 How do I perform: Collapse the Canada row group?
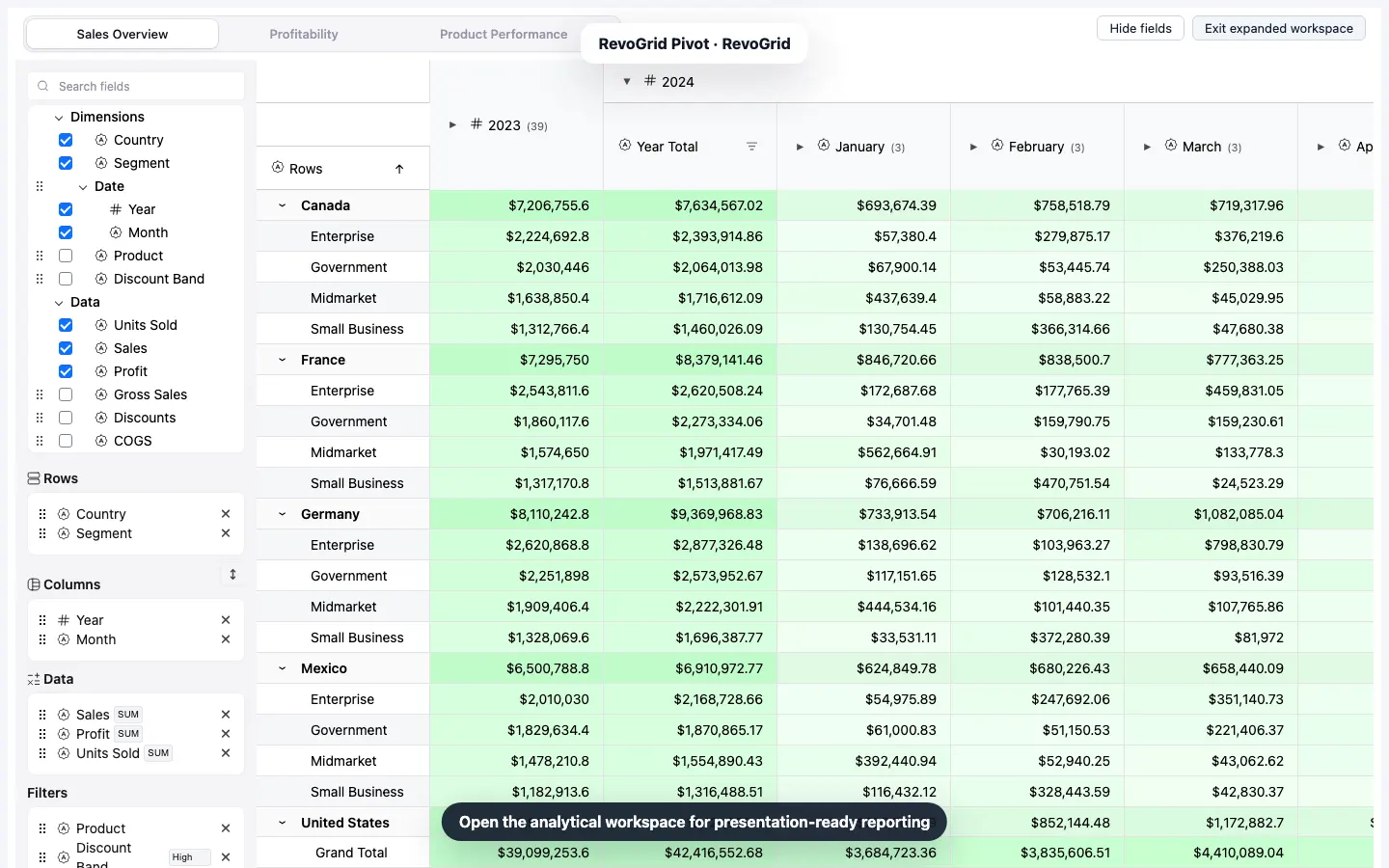(x=283, y=205)
